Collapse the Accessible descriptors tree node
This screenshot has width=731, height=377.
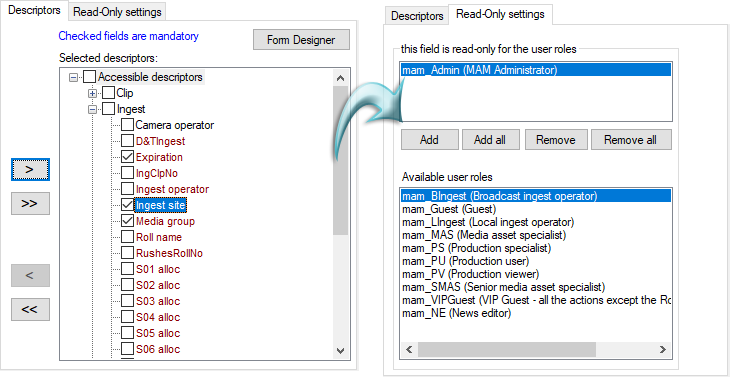pos(73,77)
